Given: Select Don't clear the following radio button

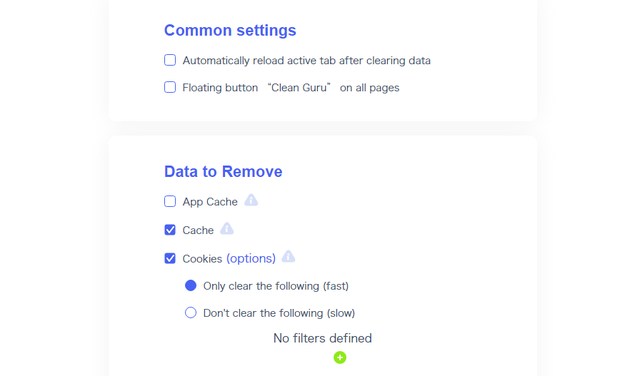Looking at the screenshot, I should pos(191,313).
